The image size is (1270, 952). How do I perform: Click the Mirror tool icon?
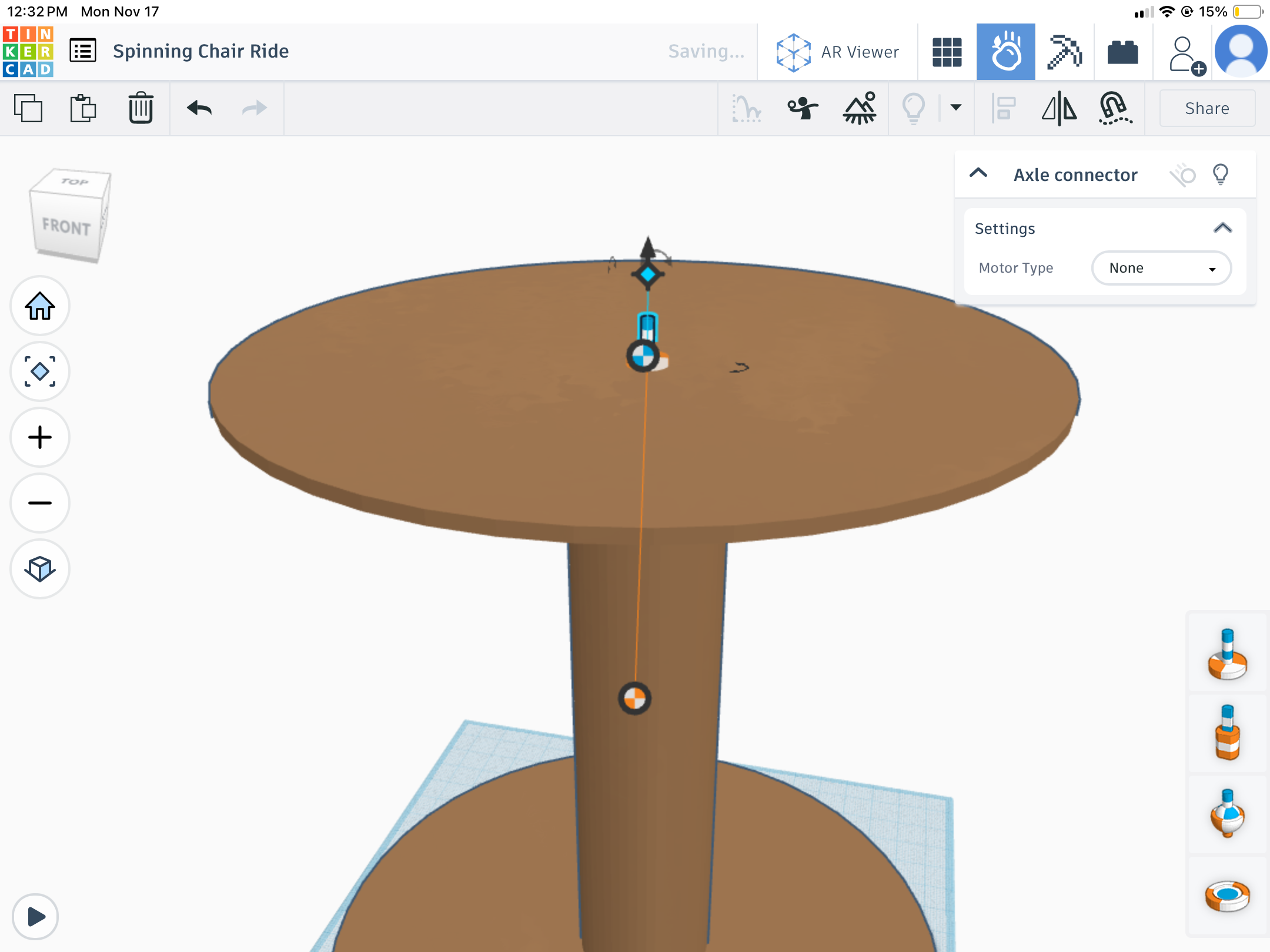[1060, 108]
